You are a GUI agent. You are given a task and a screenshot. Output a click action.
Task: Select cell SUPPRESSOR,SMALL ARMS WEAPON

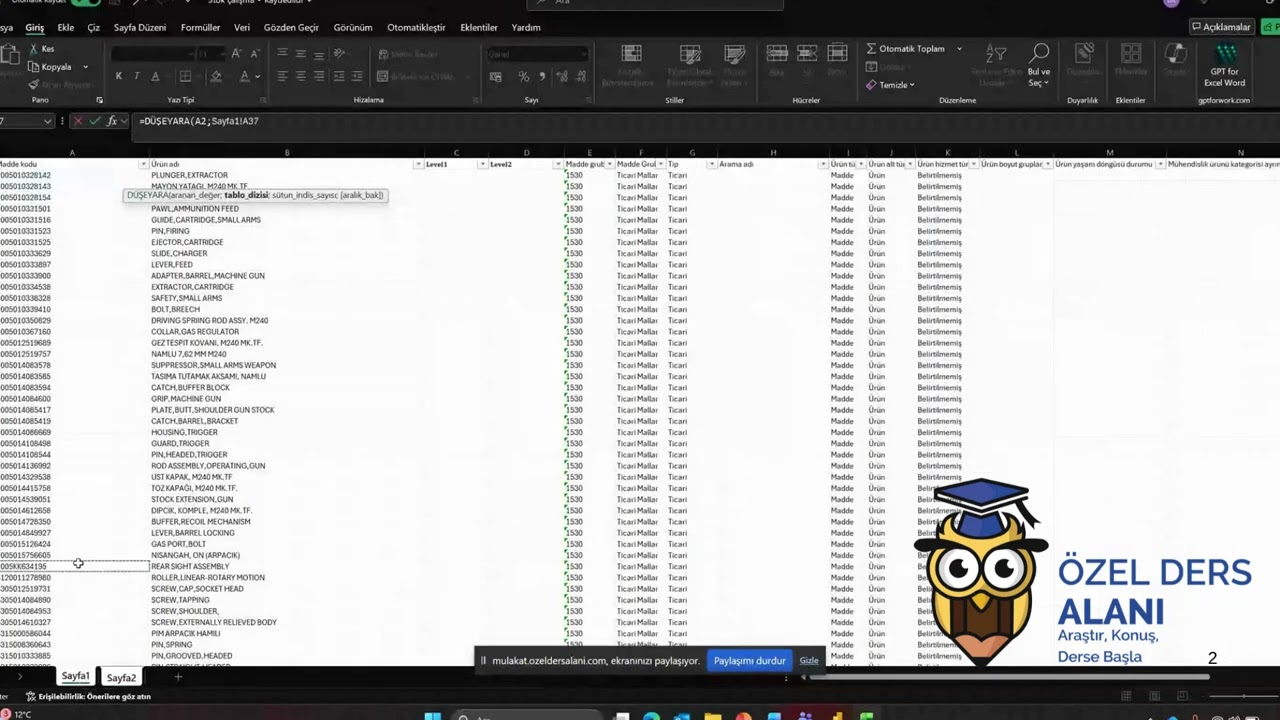[286, 365]
